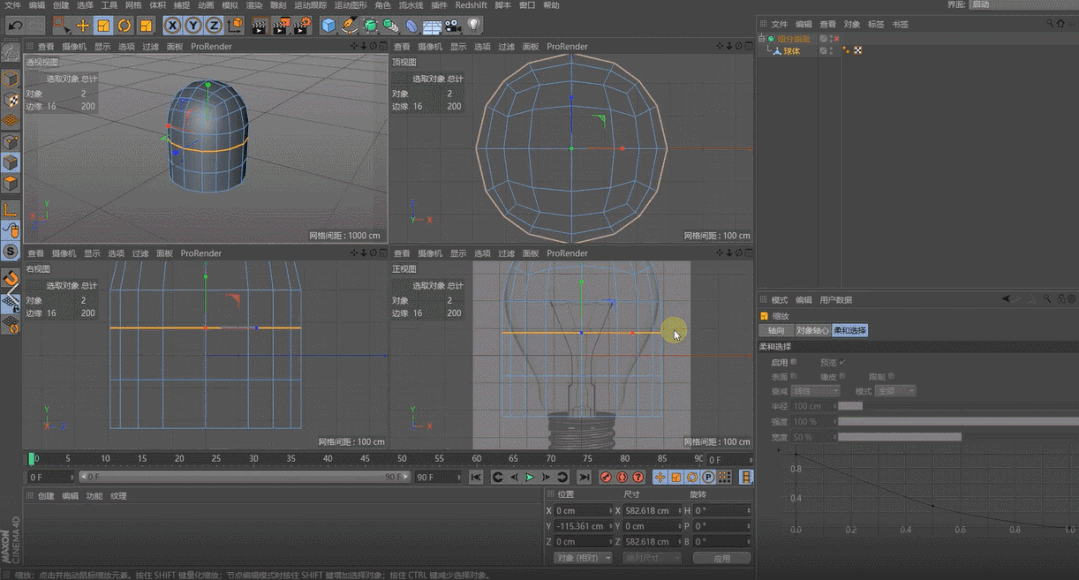Open the 对象 (相对) coordinate dropdown

click(582, 557)
